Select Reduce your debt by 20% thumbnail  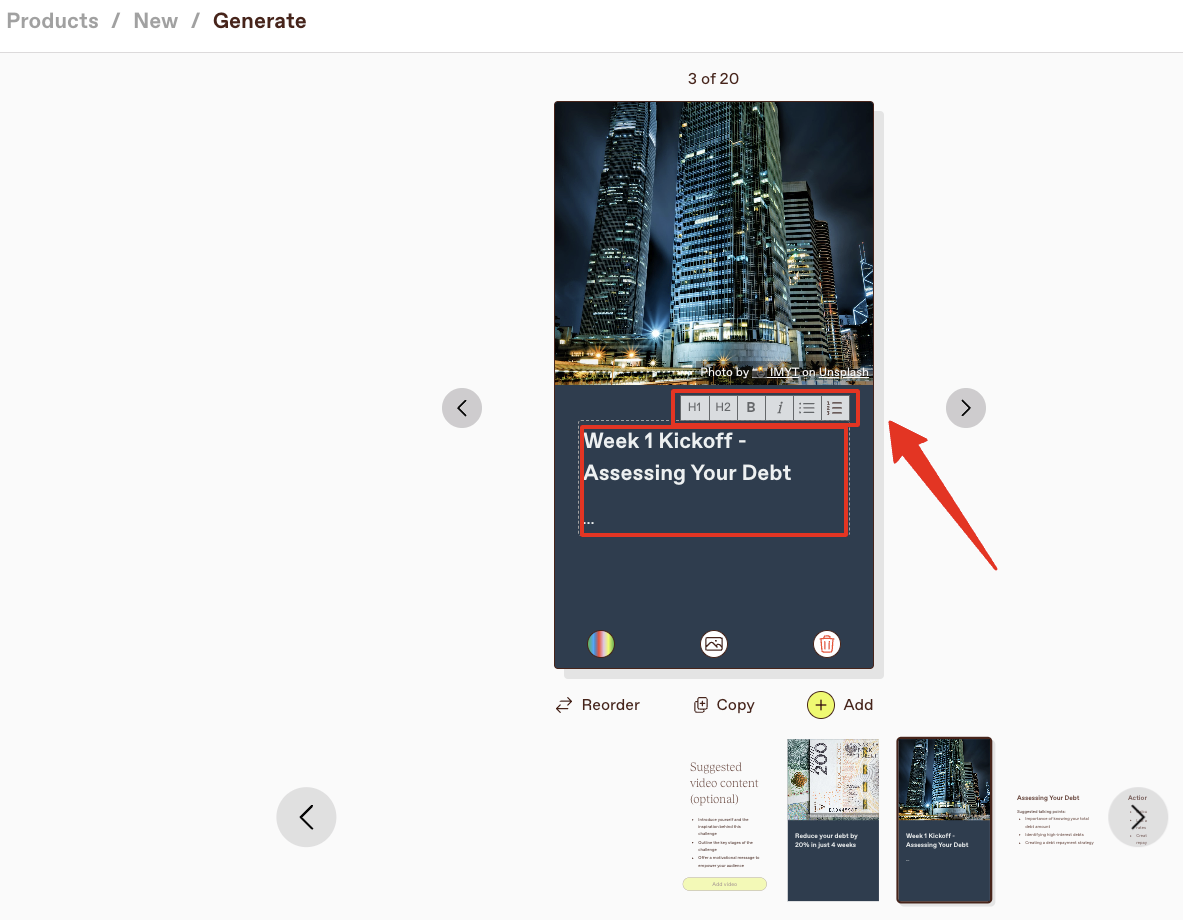pos(833,820)
